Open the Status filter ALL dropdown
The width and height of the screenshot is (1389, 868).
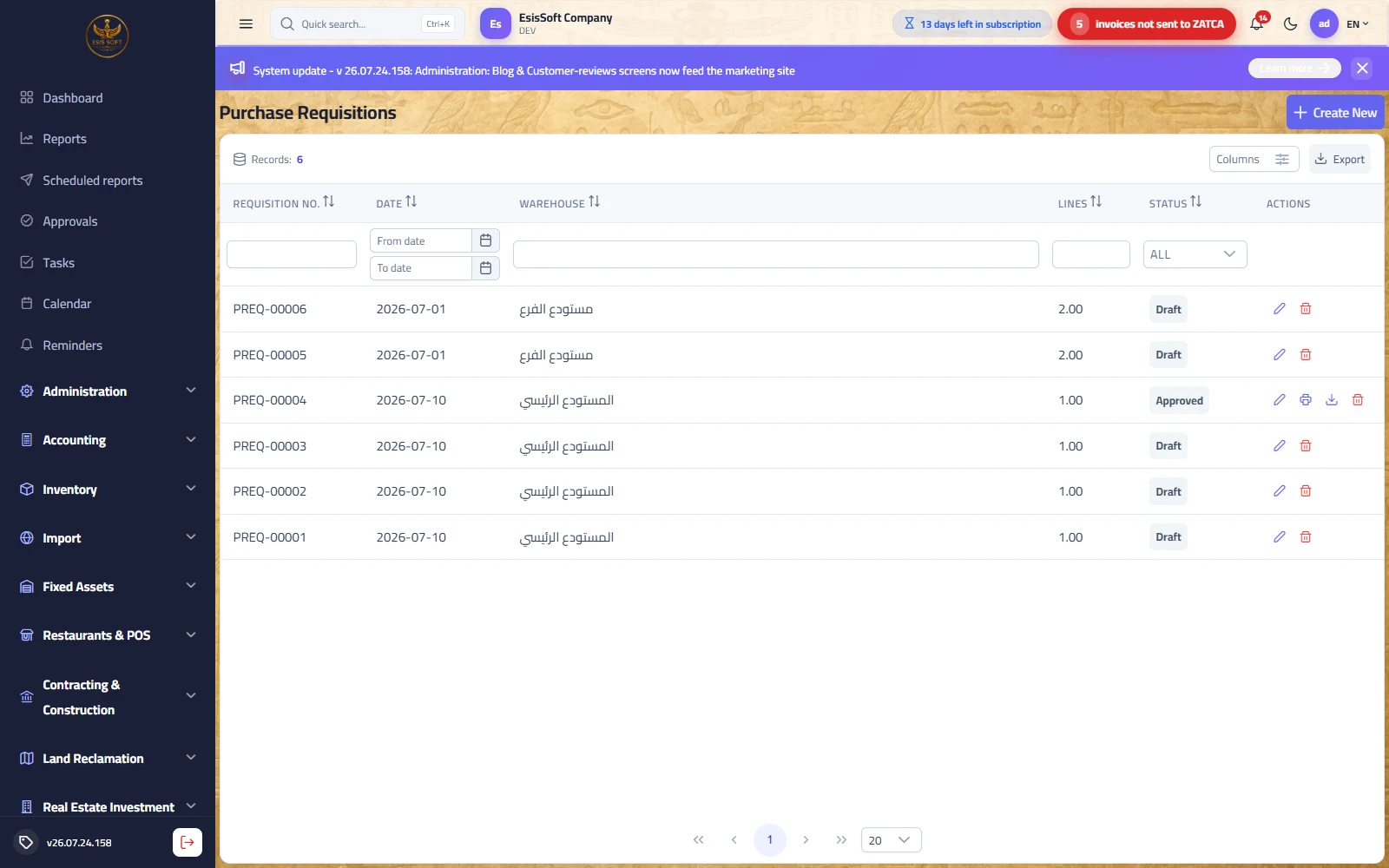(1195, 254)
